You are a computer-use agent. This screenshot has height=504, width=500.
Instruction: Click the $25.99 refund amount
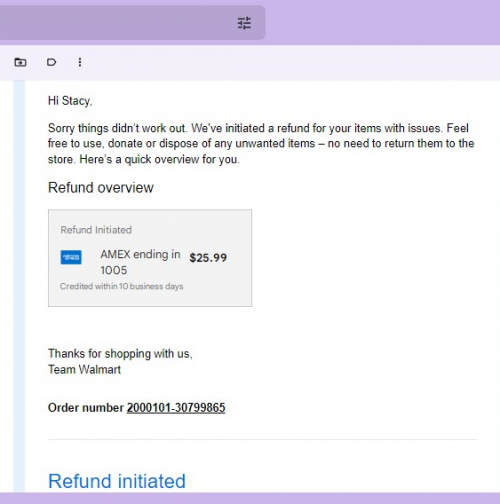(x=208, y=258)
